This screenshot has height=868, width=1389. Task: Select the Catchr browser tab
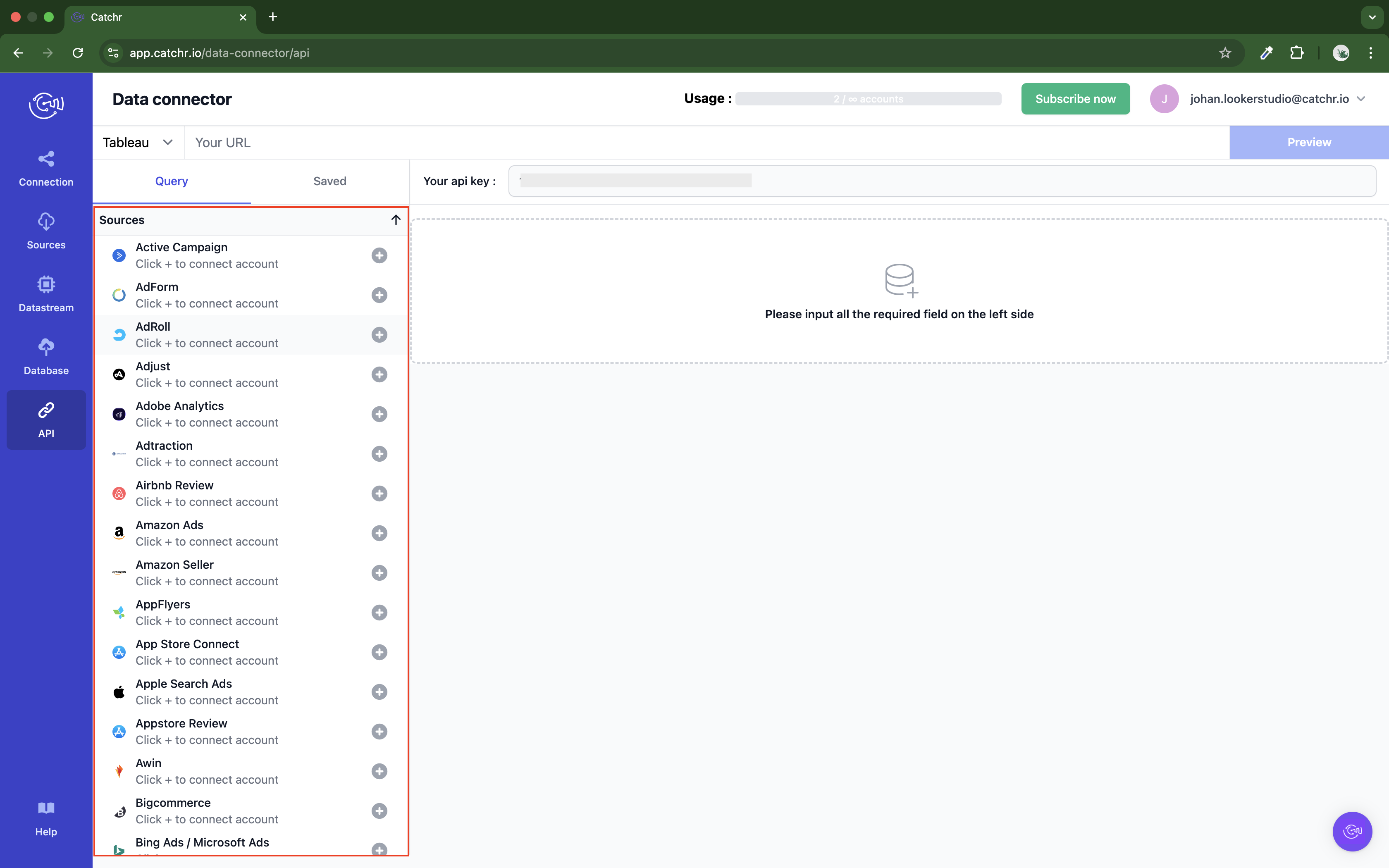[160, 17]
